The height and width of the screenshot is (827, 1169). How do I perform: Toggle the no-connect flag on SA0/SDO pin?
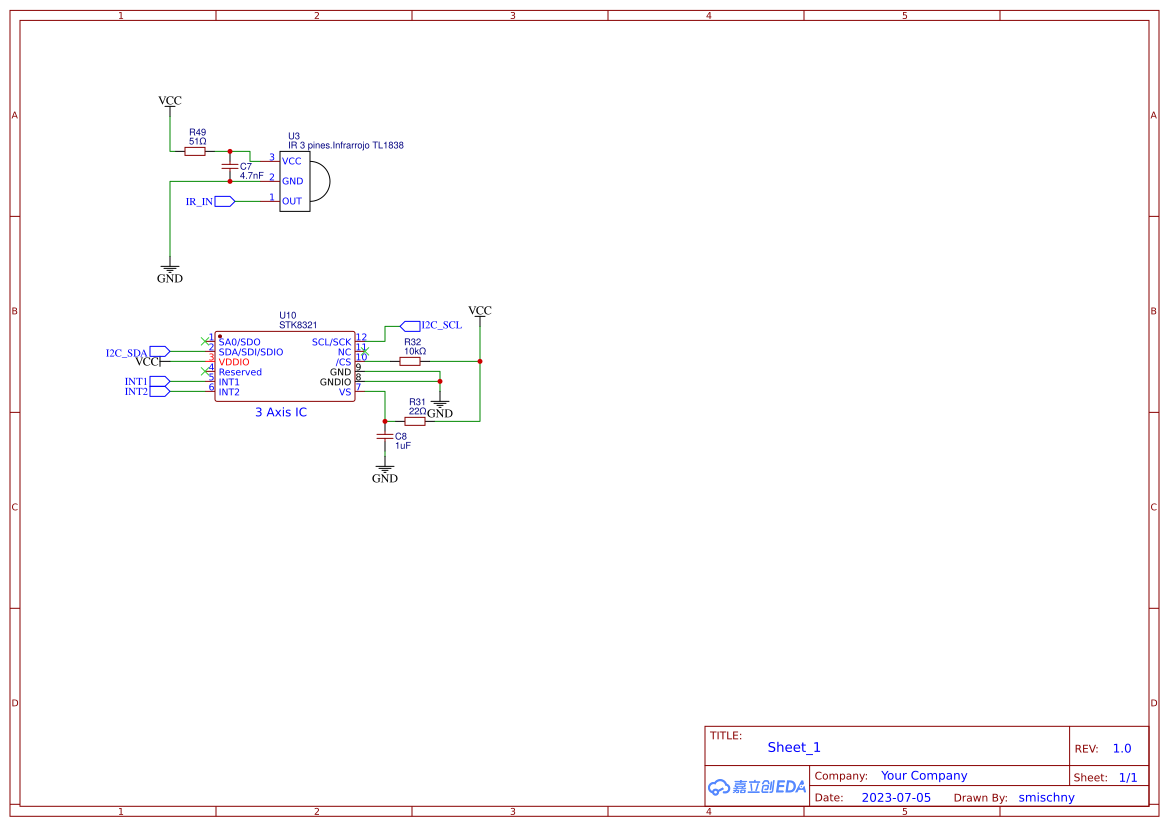(x=204, y=340)
